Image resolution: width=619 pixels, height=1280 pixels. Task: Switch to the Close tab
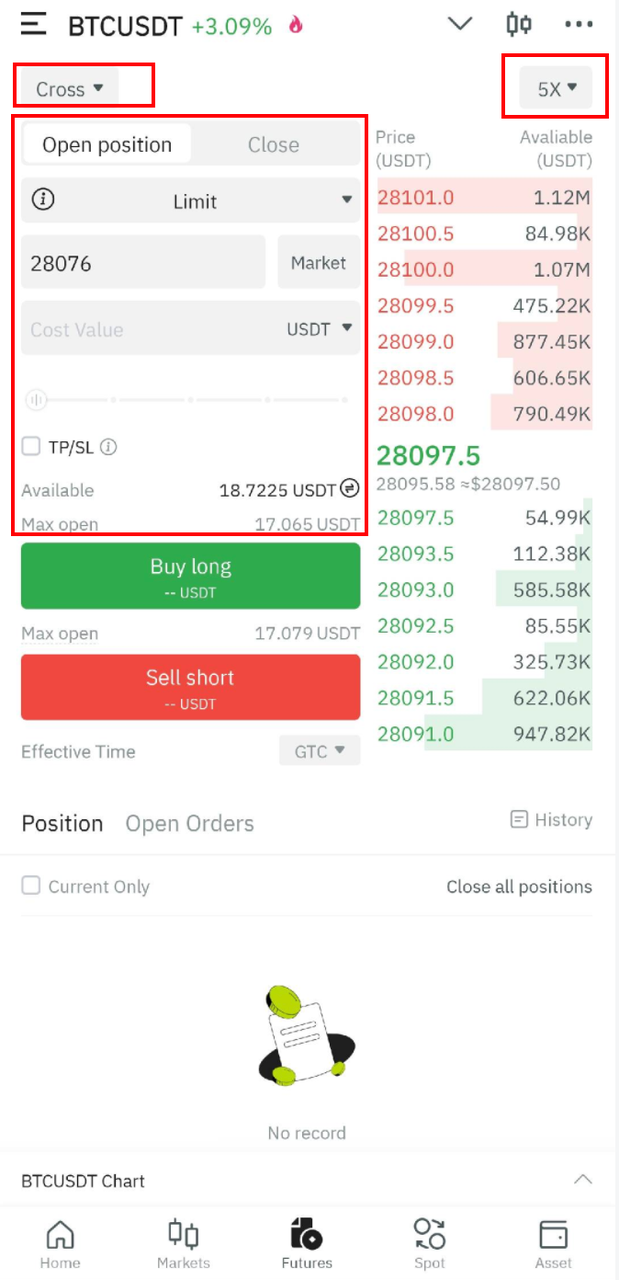point(273,145)
